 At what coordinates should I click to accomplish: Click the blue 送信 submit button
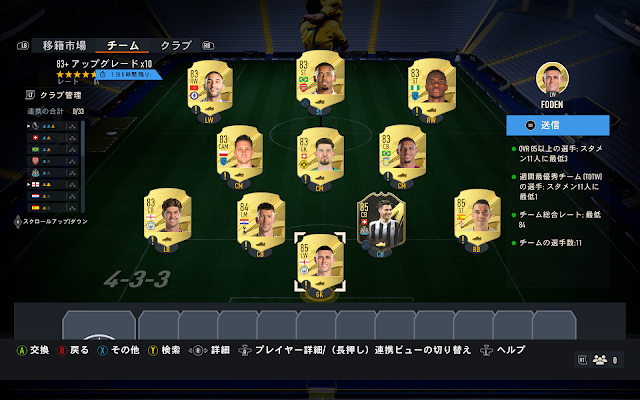(x=558, y=125)
